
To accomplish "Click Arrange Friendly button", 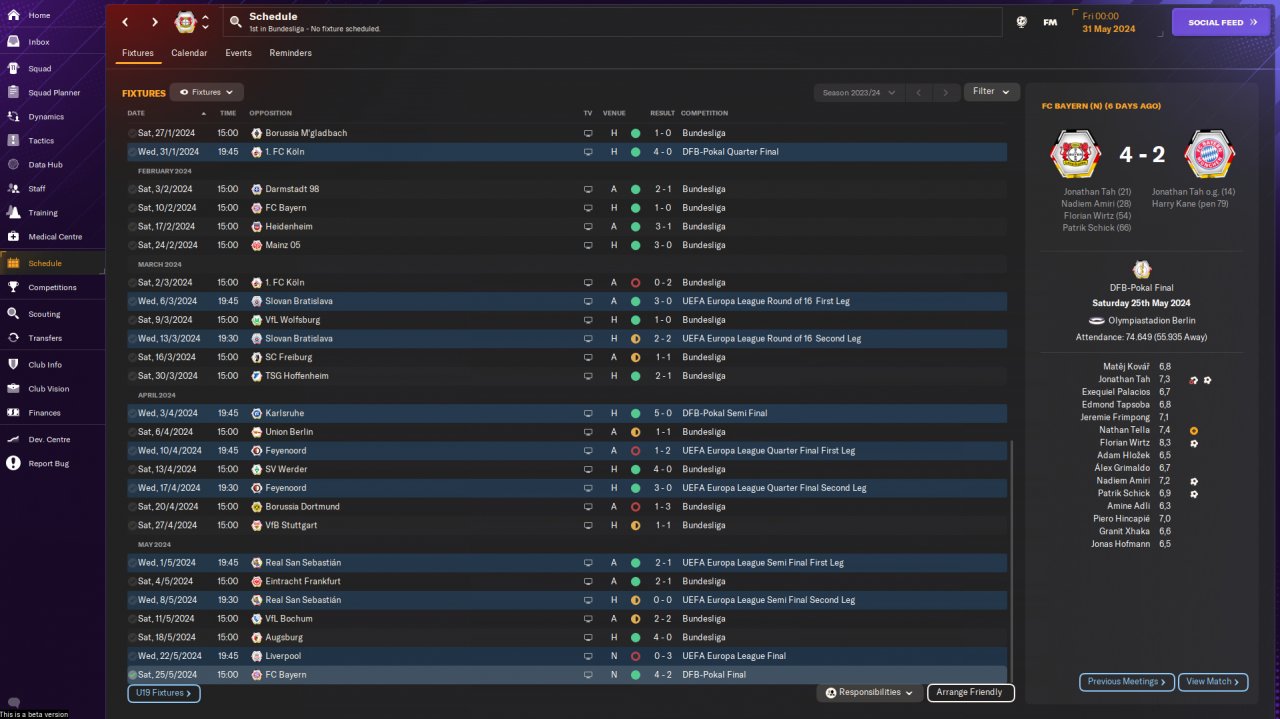I will 970,692.
